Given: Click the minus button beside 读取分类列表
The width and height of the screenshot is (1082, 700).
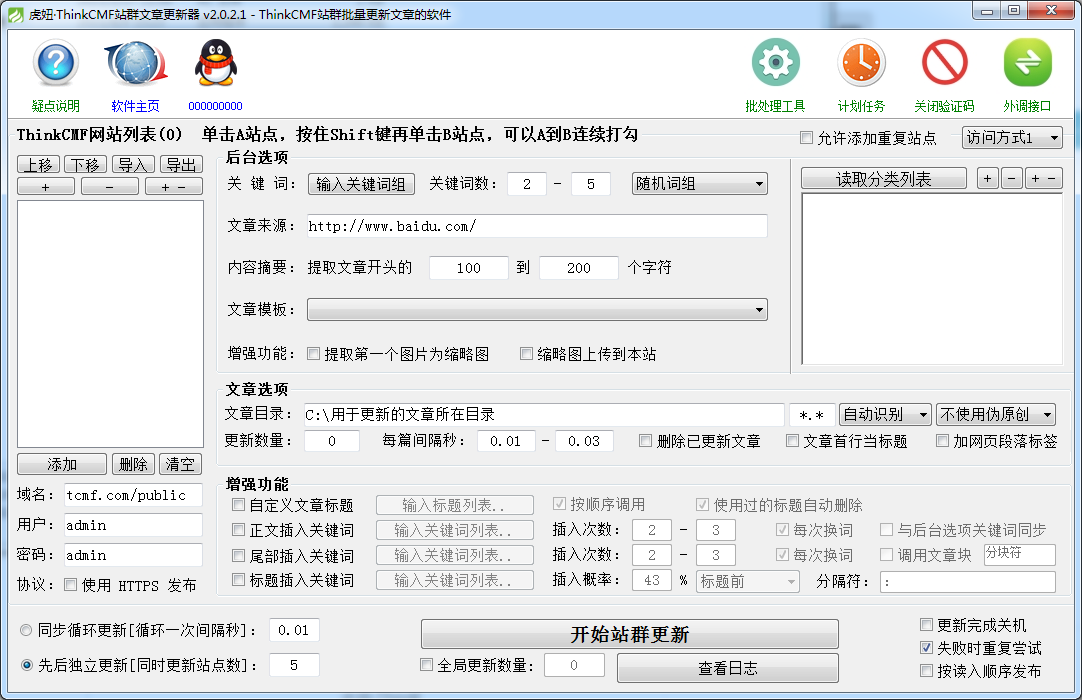Looking at the screenshot, I should coord(1012,179).
